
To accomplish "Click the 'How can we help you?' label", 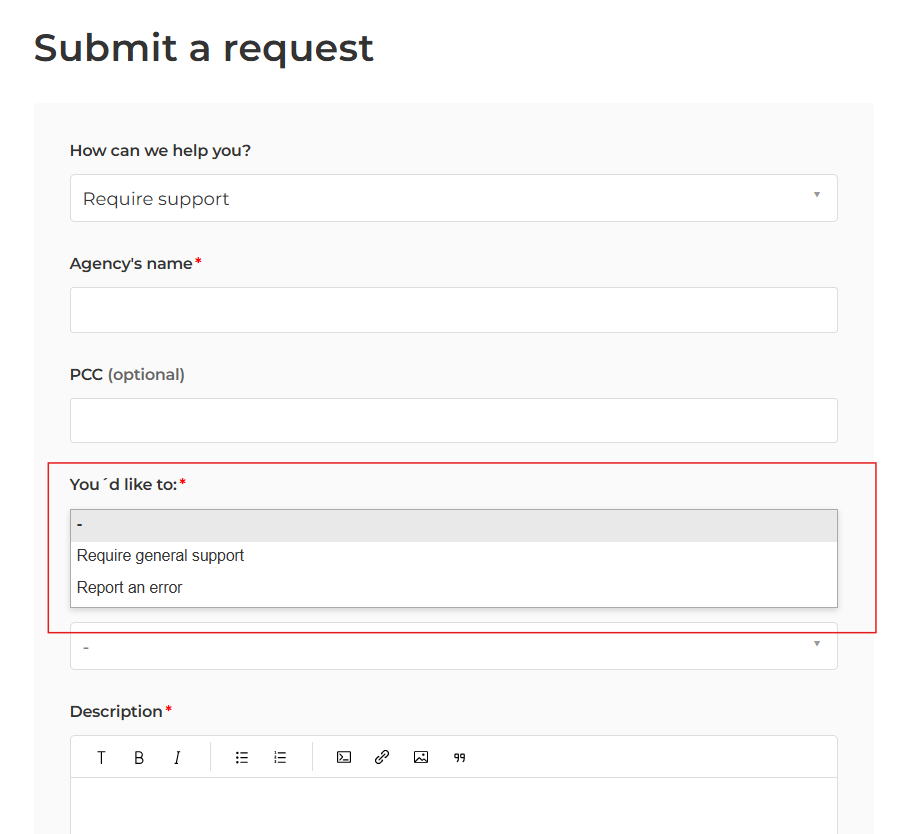I will pyautogui.click(x=160, y=151).
